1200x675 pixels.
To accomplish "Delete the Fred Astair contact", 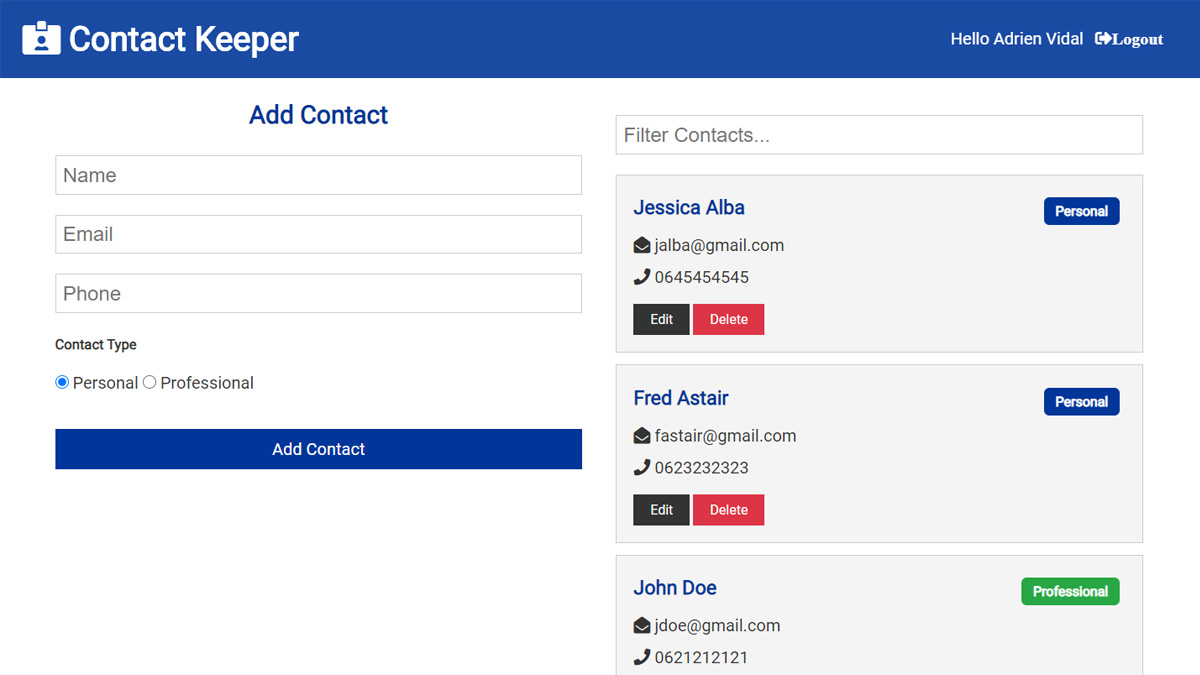I will 728,510.
